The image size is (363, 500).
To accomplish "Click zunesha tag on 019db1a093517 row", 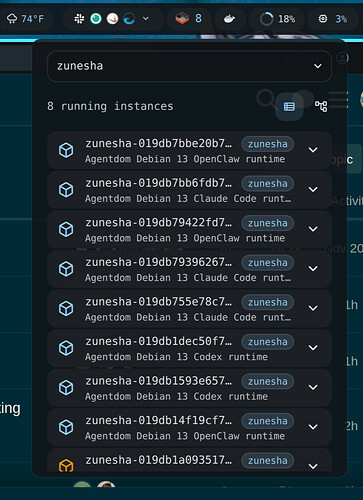I will [x=268, y=460].
